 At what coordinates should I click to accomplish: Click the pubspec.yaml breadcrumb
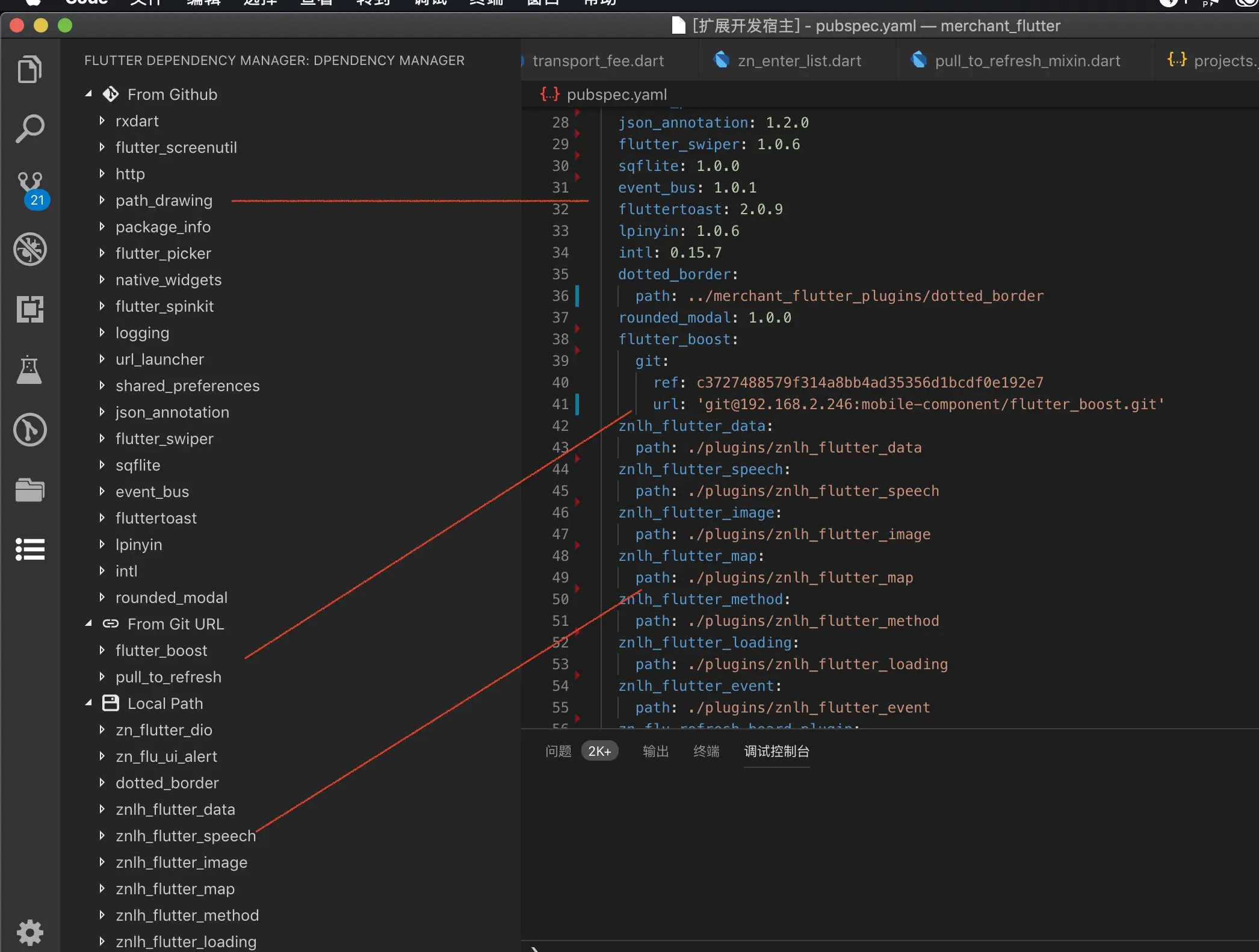(x=616, y=94)
